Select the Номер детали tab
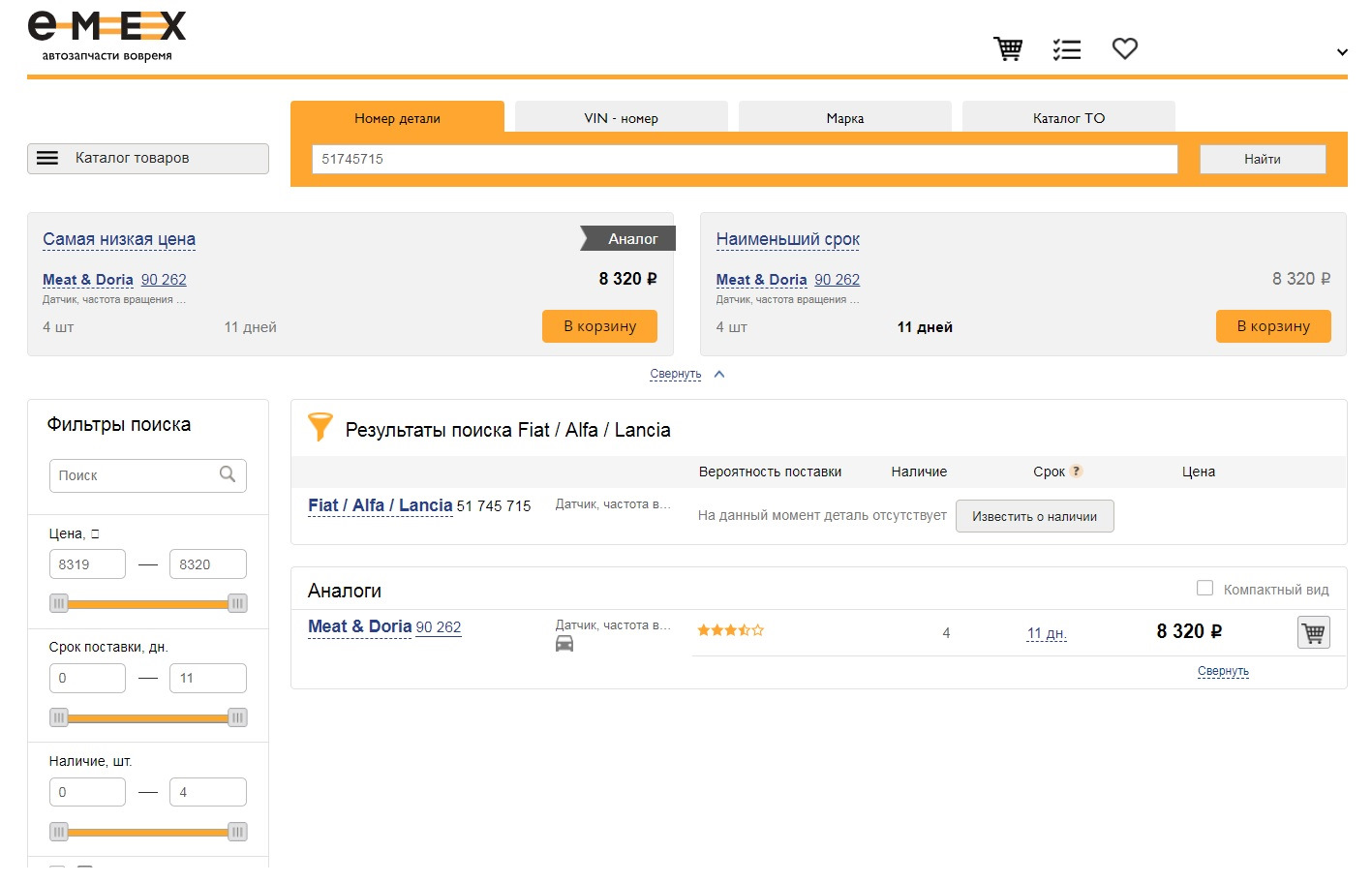Image resolution: width=1372 pixels, height=883 pixels. tap(397, 117)
